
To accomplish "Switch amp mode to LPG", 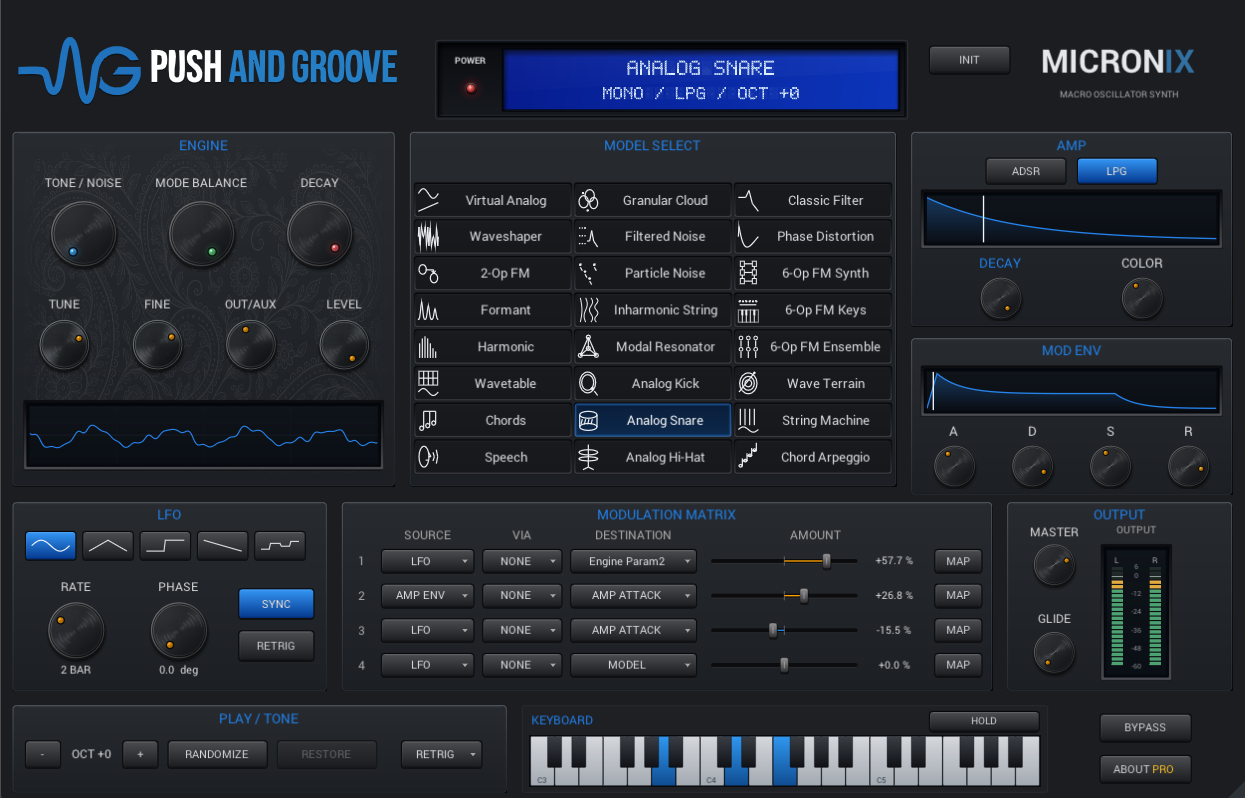I will pyautogui.click(x=1117, y=171).
